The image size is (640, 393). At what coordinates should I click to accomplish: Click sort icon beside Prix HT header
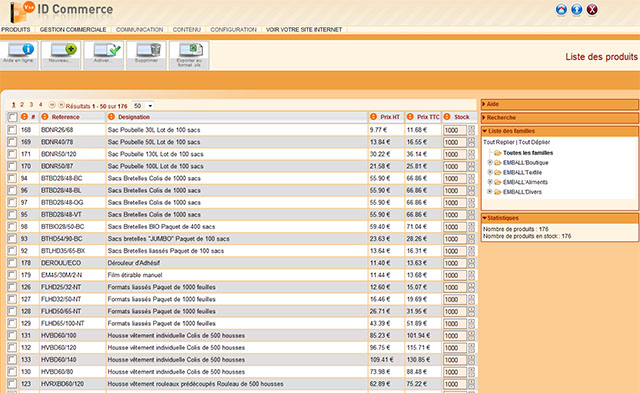373,117
